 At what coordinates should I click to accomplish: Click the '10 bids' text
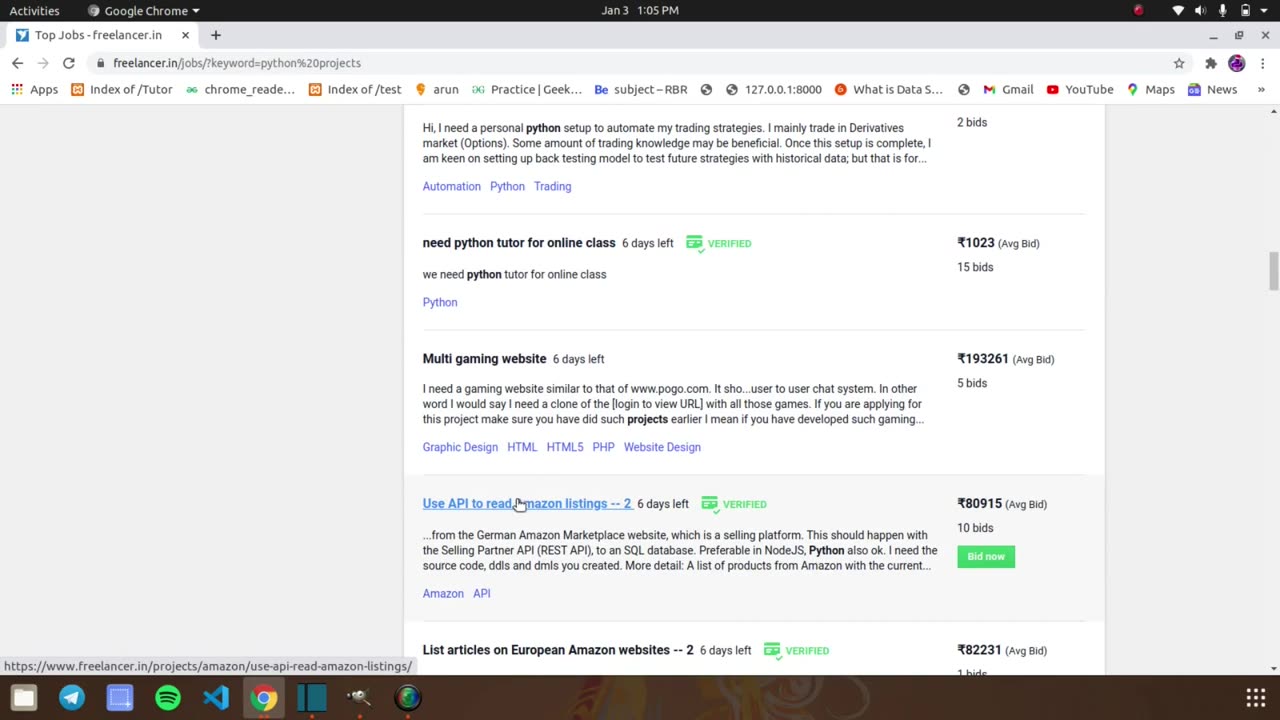[x=975, y=528]
